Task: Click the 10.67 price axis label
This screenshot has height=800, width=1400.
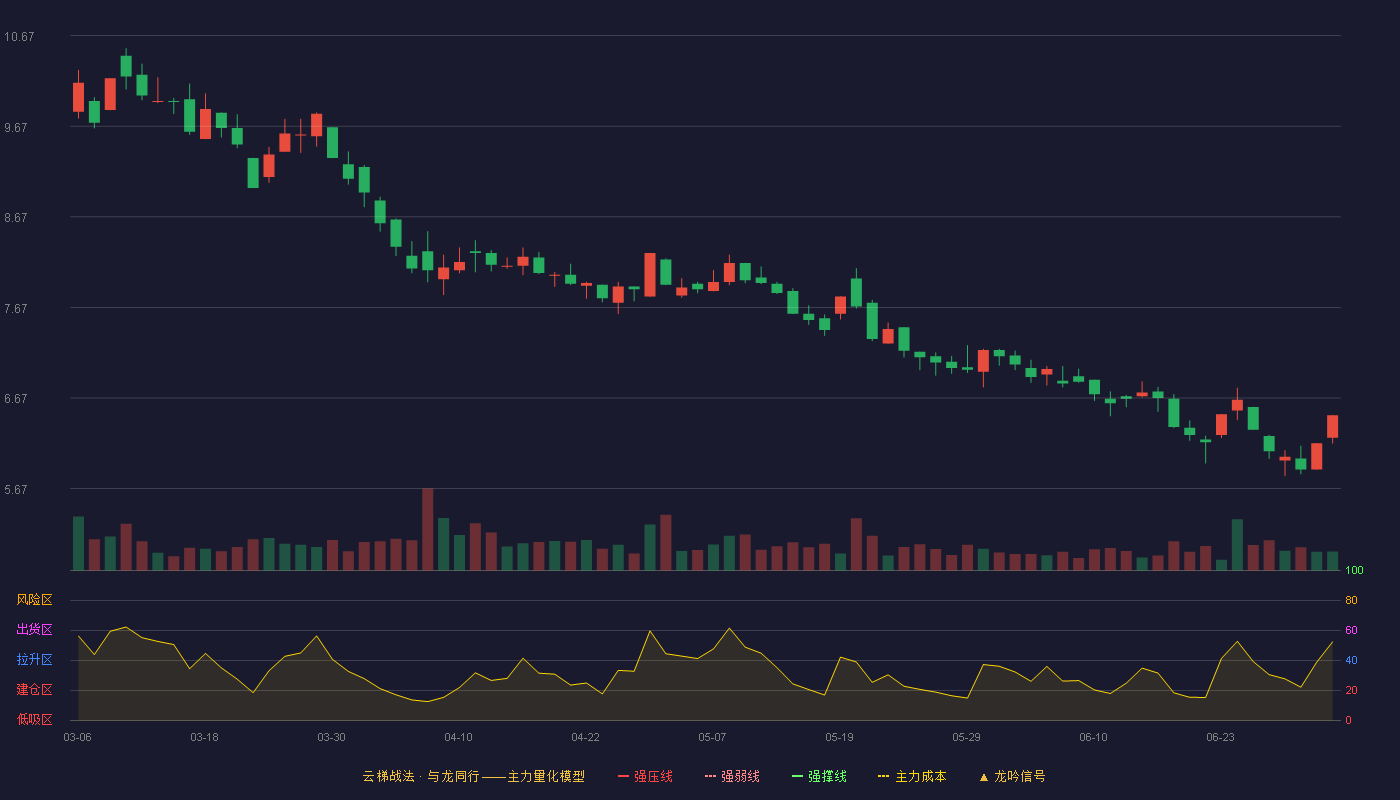Action: pos(19,37)
